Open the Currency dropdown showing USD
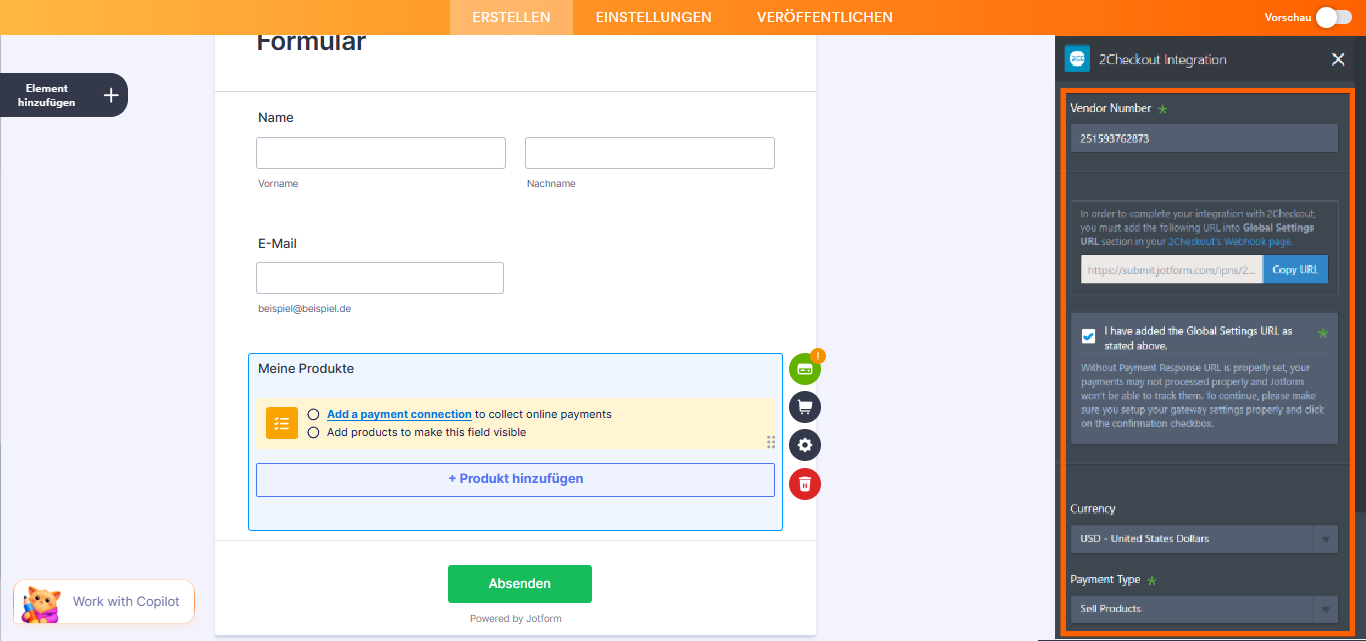This screenshot has width=1366, height=641. (x=1204, y=538)
